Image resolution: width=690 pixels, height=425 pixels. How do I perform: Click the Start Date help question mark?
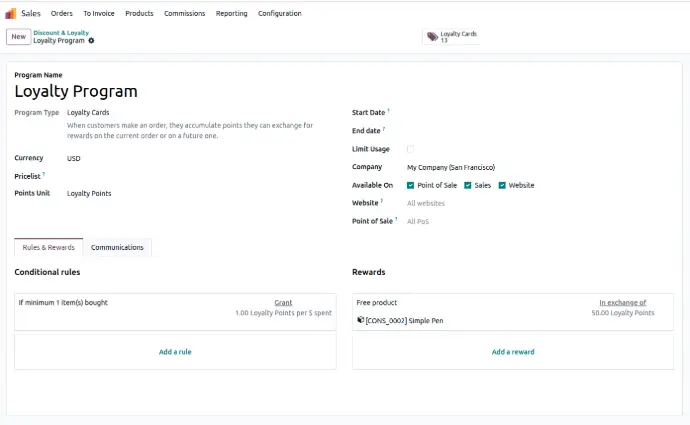pos(388,110)
